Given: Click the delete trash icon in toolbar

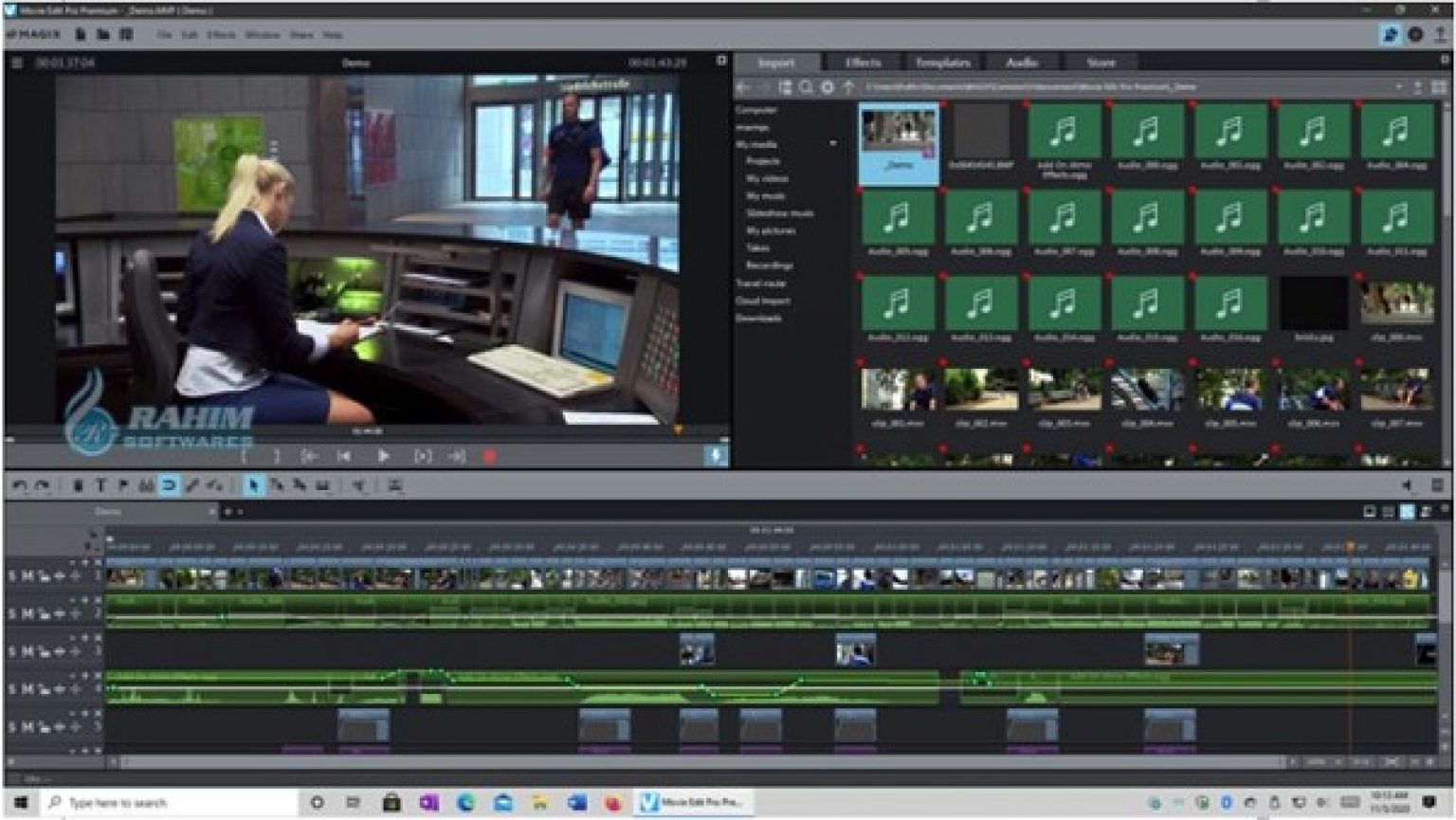Looking at the screenshot, I should point(78,485).
